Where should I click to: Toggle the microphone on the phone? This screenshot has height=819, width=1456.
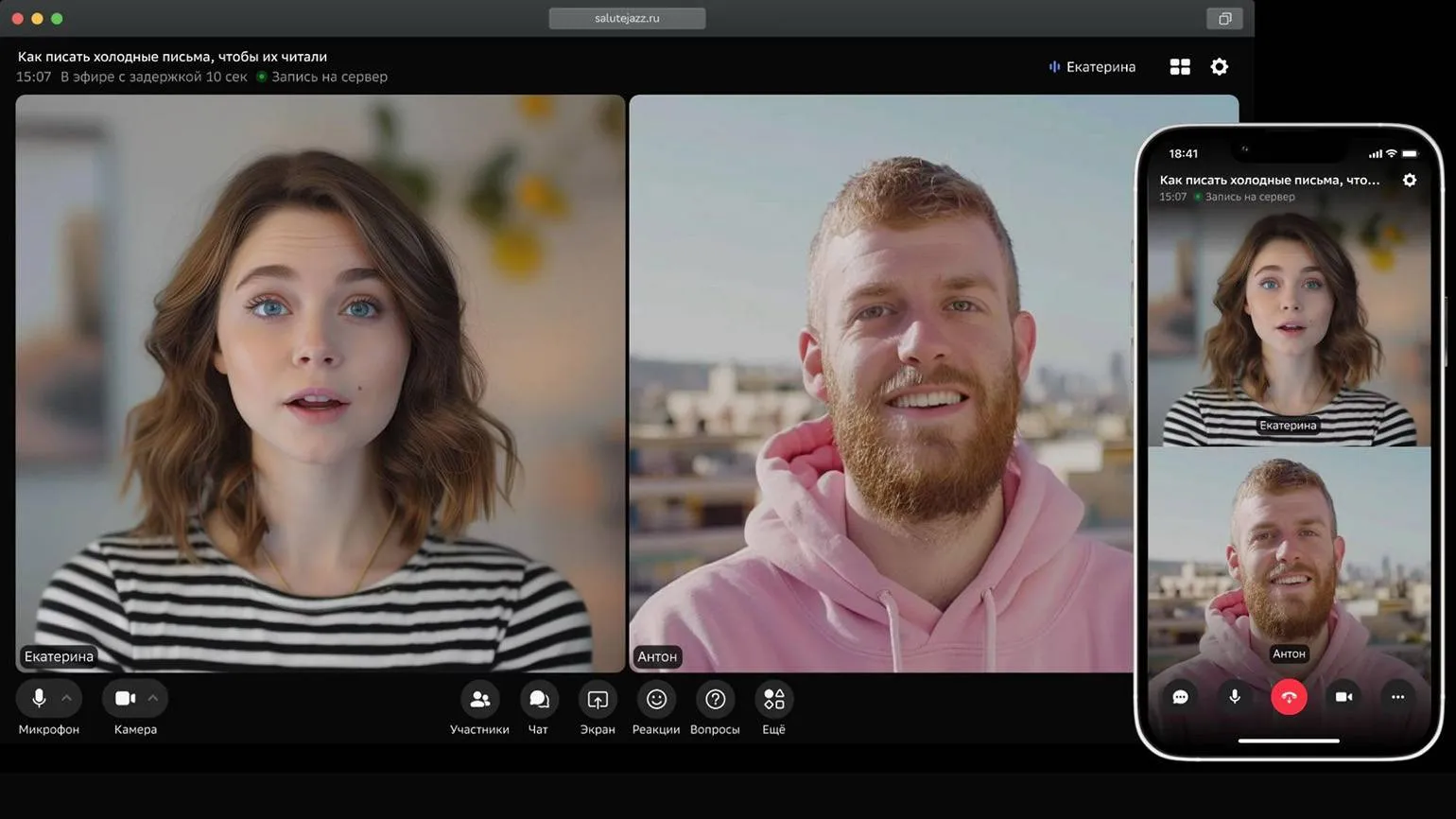coord(1235,697)
